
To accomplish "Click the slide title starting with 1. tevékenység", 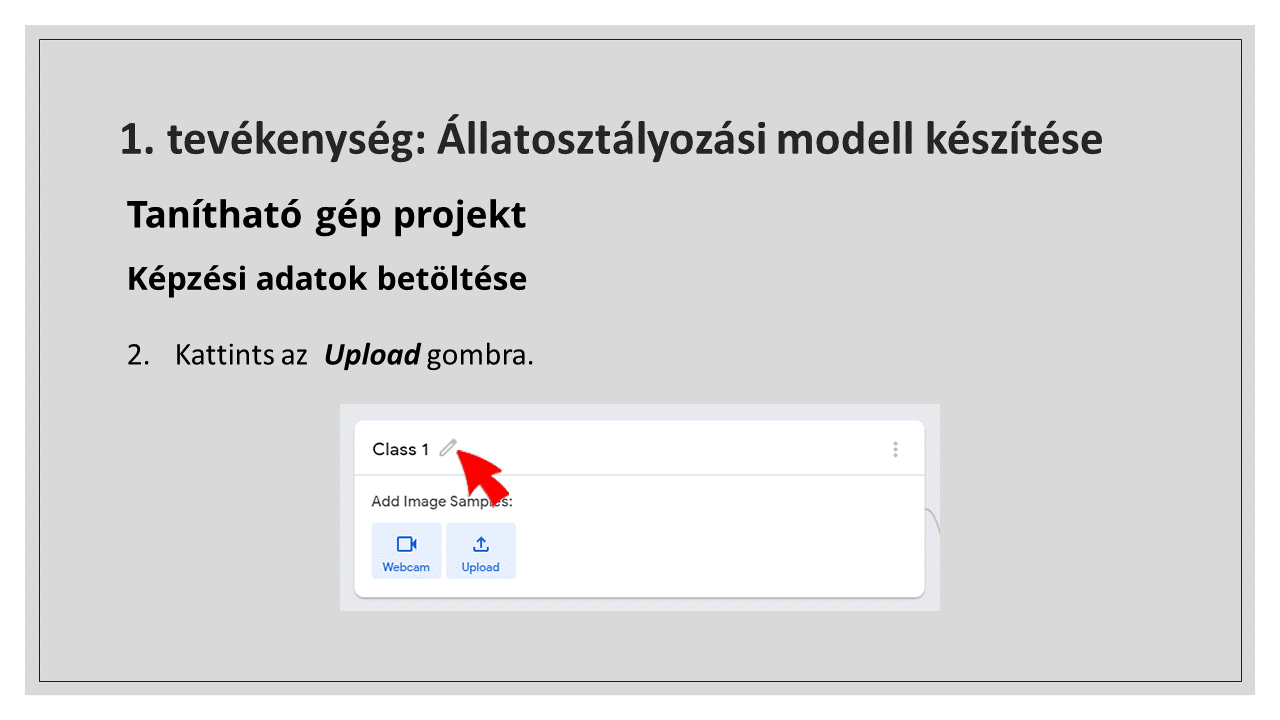I will 610,140.
